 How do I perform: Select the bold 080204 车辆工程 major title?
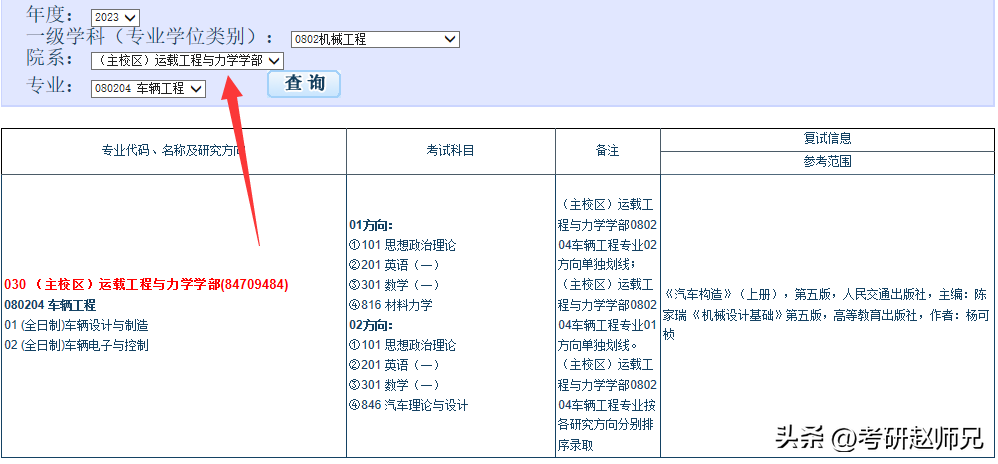tap(50, 305)
